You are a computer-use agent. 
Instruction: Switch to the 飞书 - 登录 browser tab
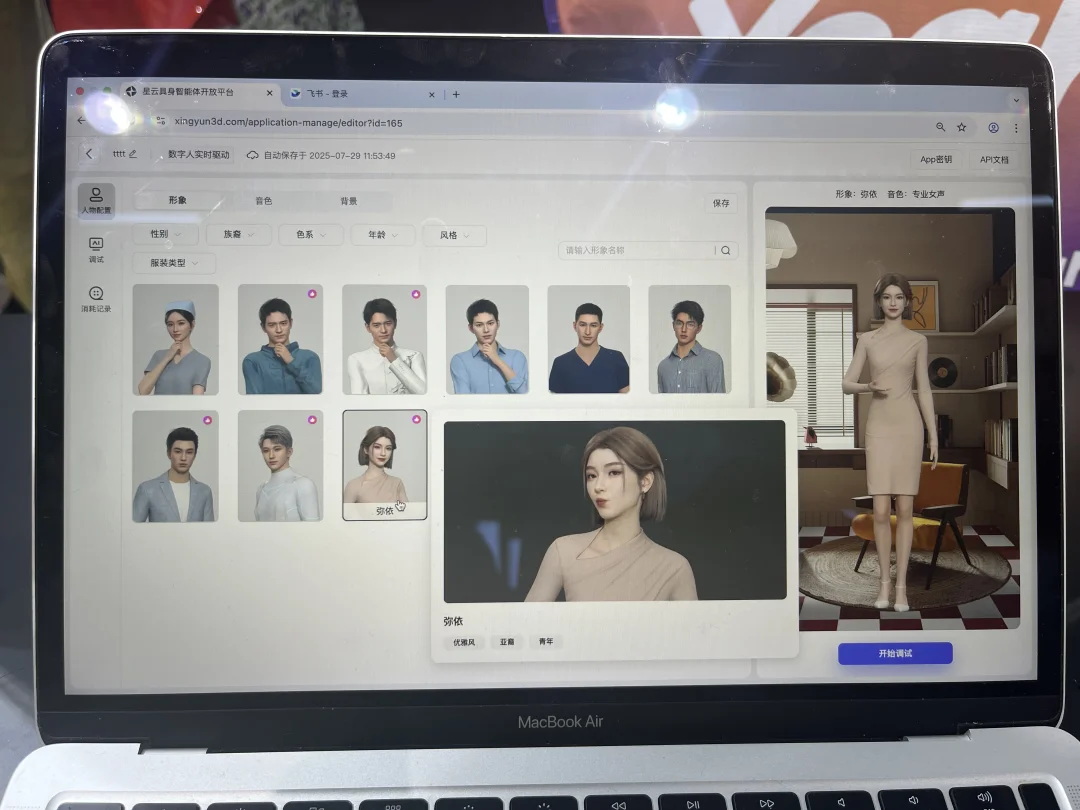362,94
